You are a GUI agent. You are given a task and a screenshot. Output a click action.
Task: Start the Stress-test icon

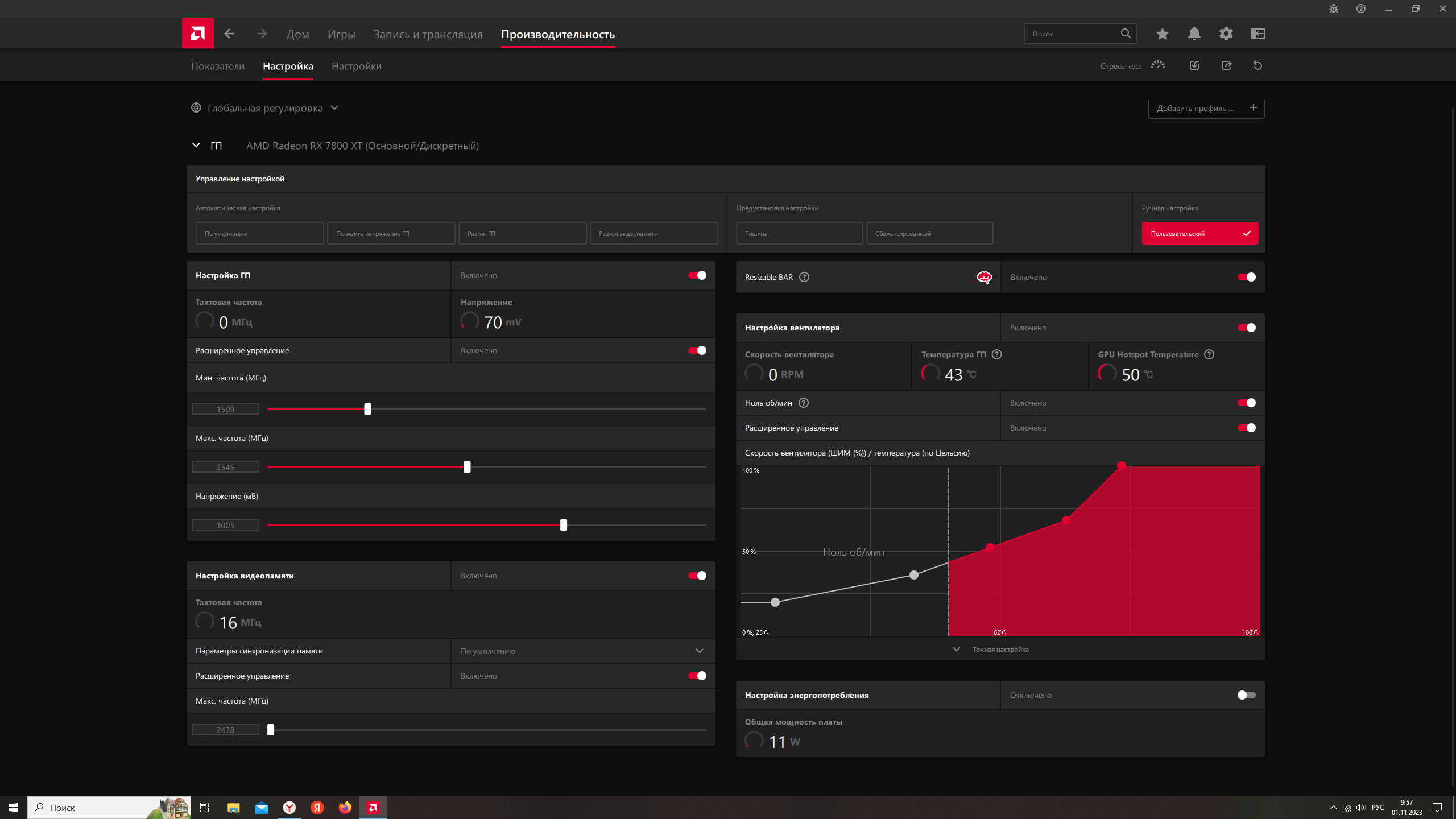click(x=1157, y=65)
